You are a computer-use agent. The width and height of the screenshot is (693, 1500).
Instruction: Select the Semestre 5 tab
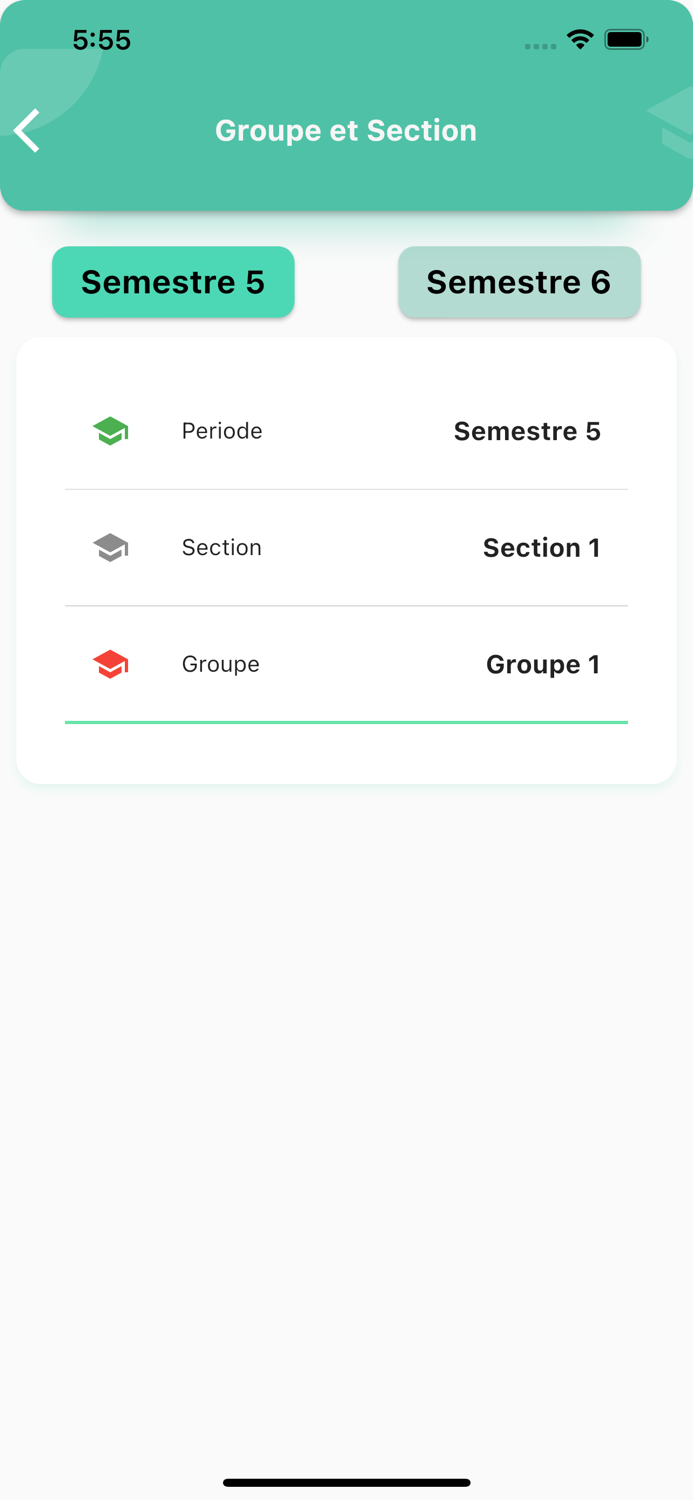173,282
